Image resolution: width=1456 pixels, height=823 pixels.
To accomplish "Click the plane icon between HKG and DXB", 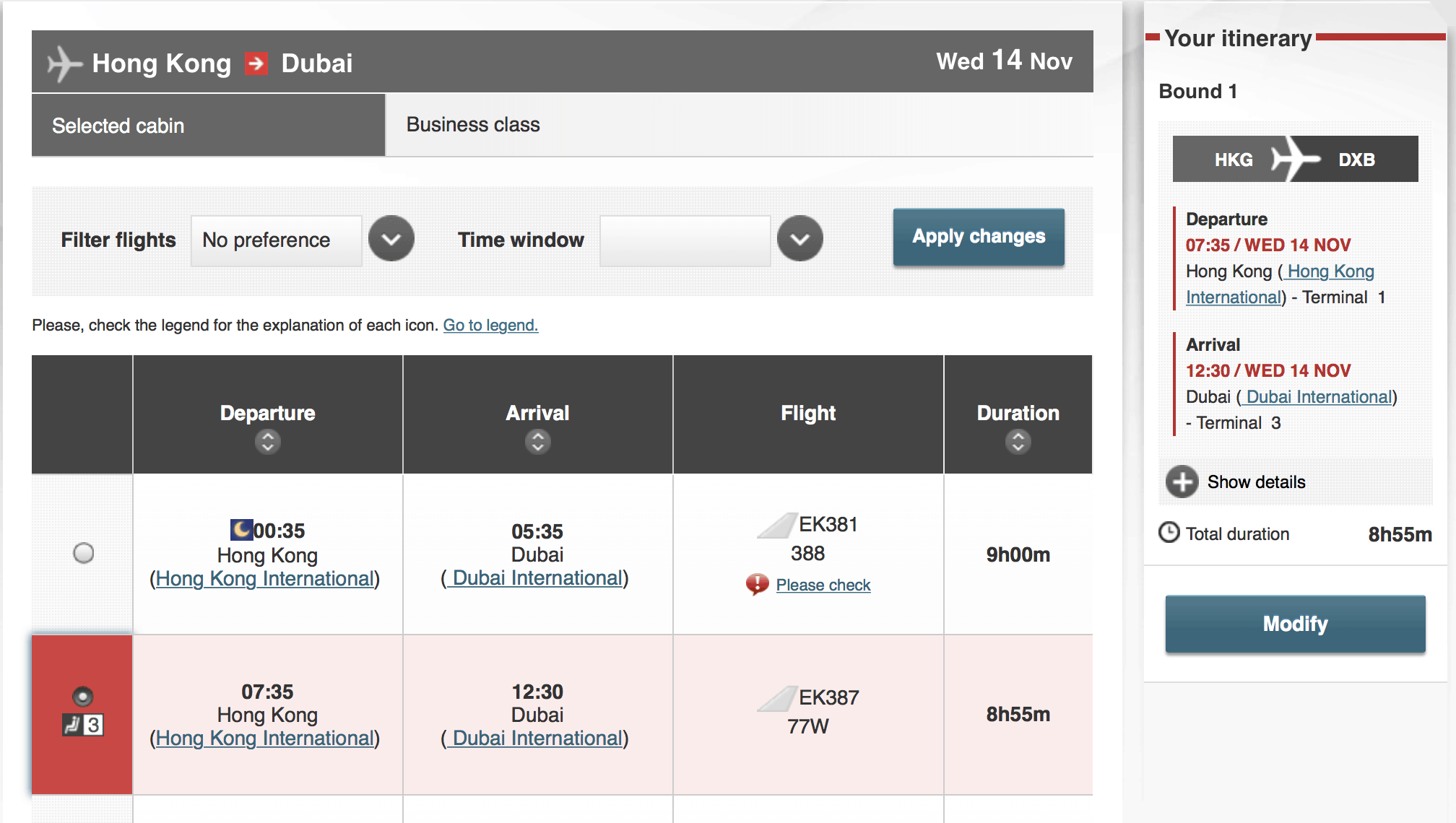I will (1295, 159).
